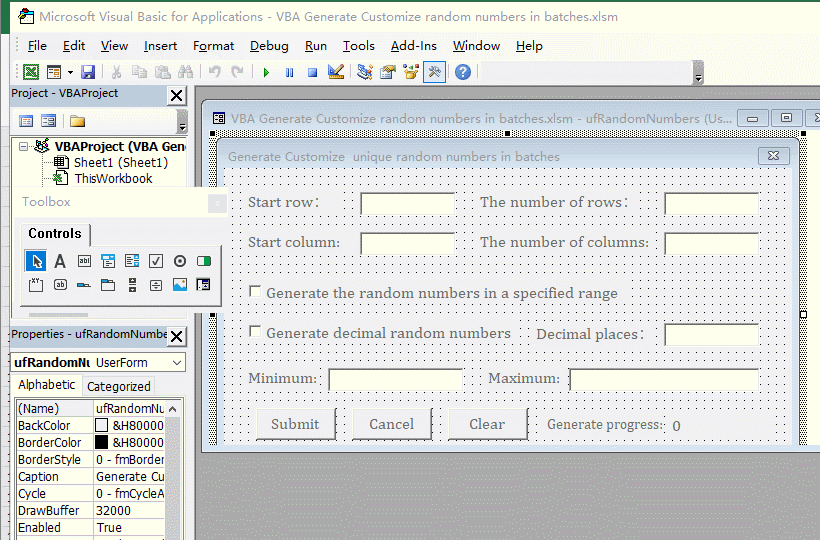Select the ComboBox control tool
This screenshot has height=540, width=820.
pos(108,261)
